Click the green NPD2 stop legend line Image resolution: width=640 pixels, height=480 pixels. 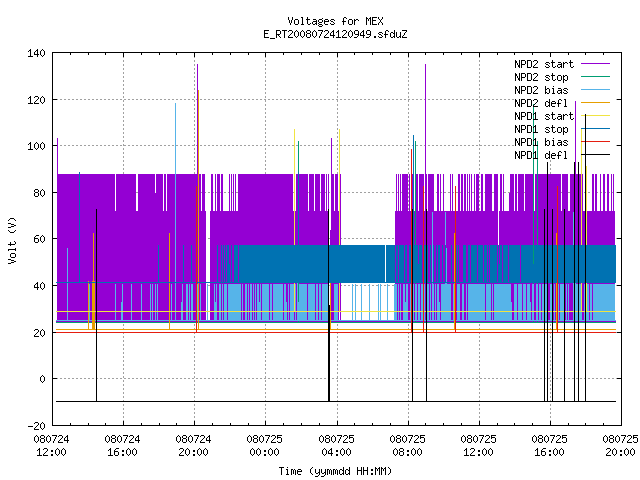pyautogui.click(x=595, y=77)
